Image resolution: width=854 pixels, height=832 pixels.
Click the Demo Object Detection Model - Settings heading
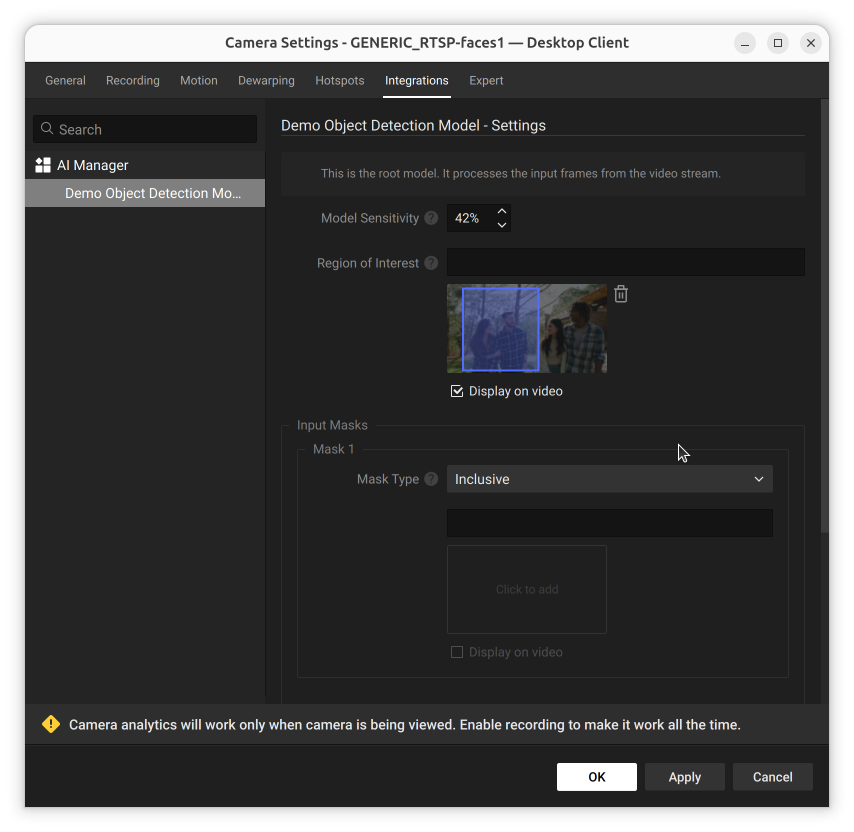[413, 125]
